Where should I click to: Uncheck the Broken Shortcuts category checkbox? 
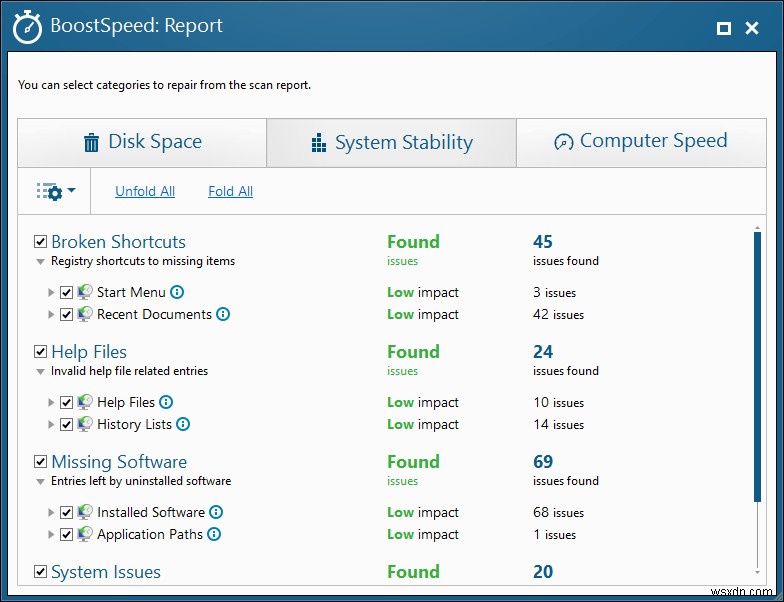pyautogui.click(x=40, y=242)
